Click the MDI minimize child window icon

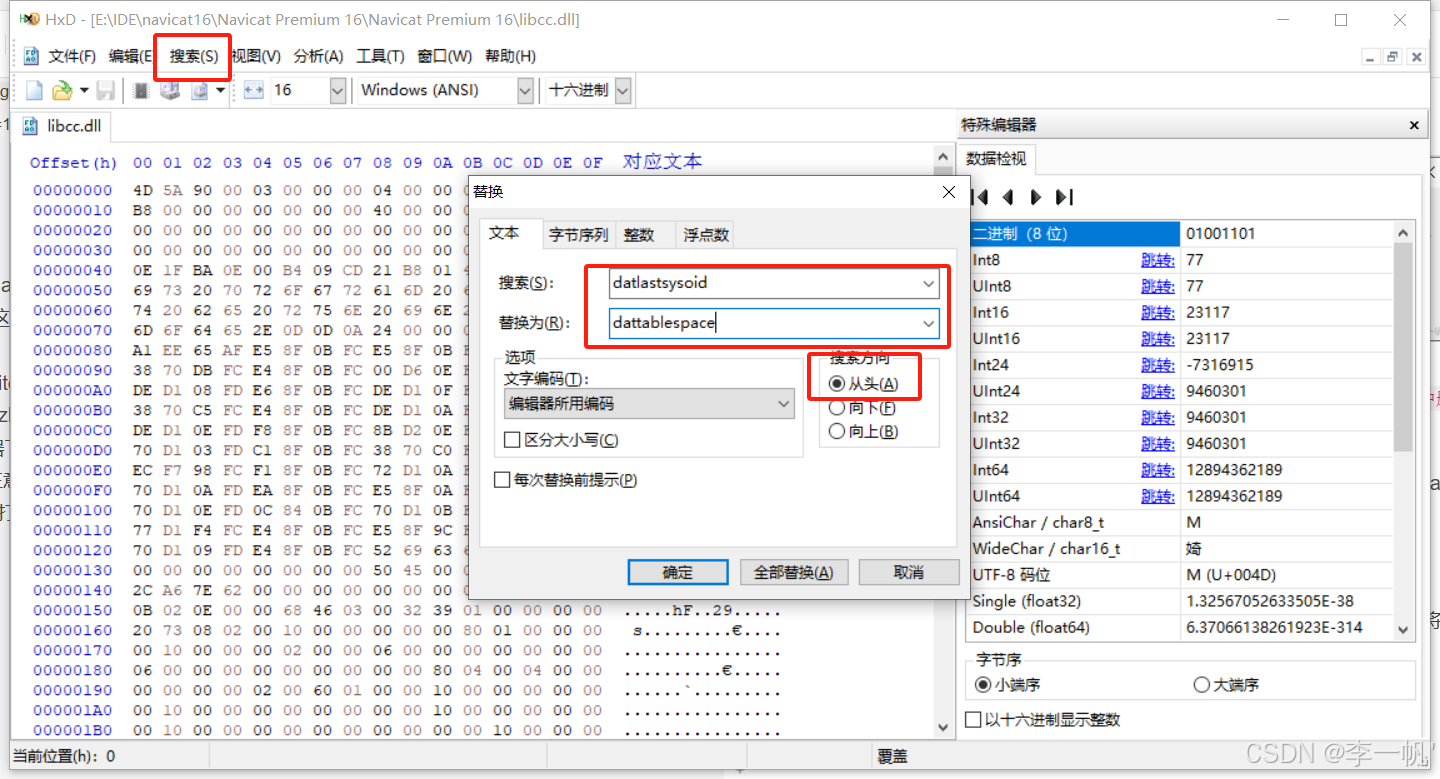pos(1371,57)
